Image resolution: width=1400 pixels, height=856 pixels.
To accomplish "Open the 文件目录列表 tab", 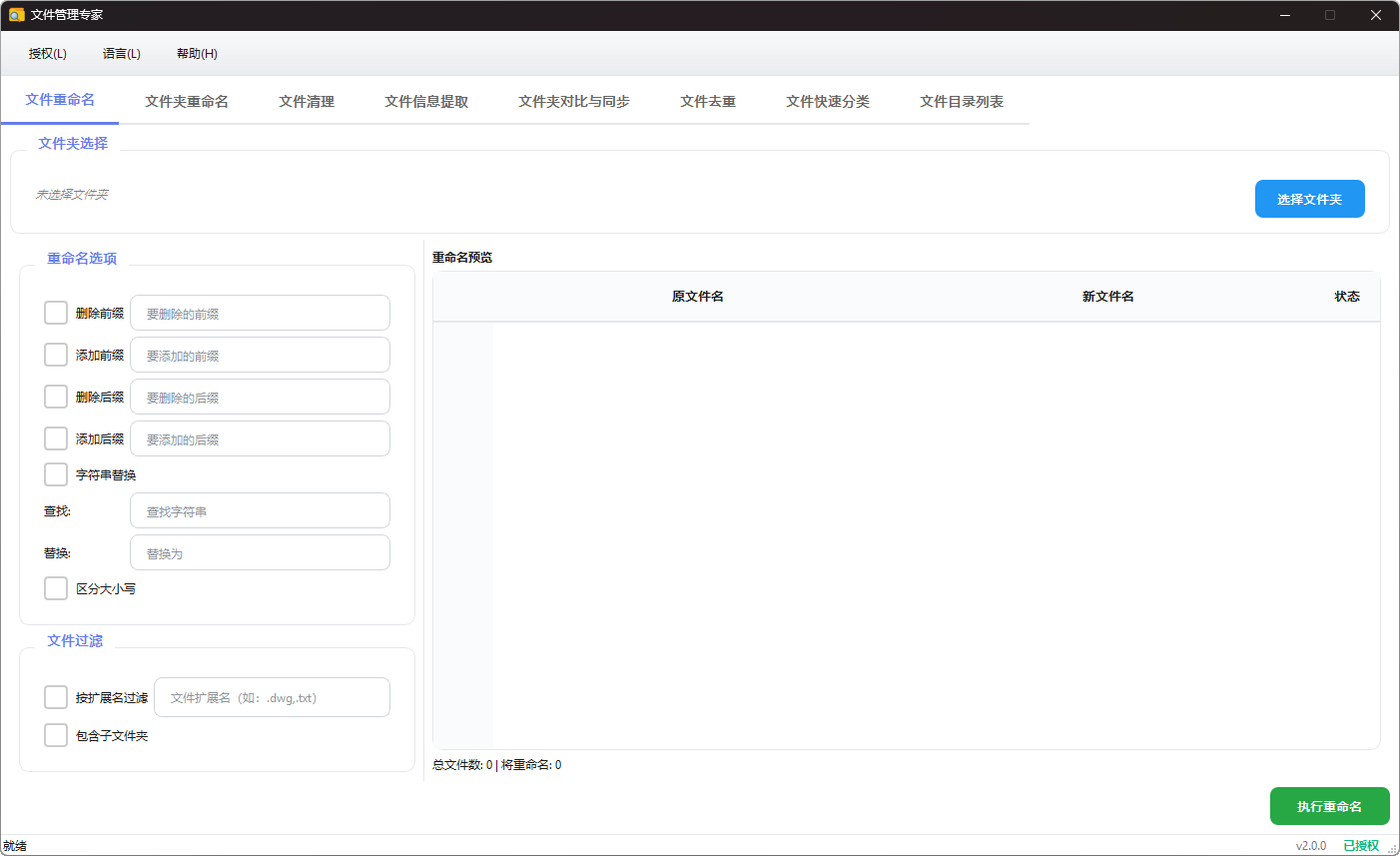I will point(960,101).
